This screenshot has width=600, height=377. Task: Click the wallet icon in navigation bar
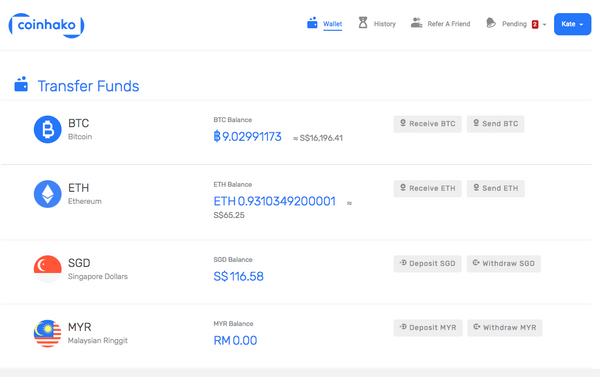click(312, 23)
